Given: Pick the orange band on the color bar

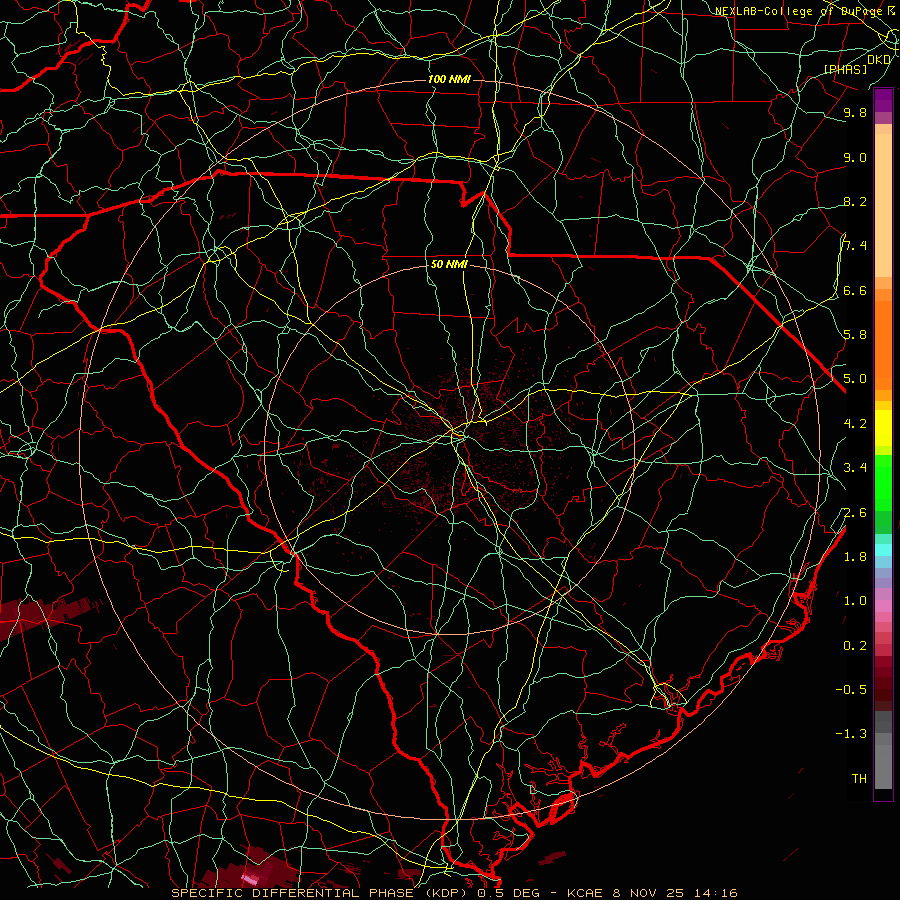Looking at the screenshot, I should click(x=883, y=344).
